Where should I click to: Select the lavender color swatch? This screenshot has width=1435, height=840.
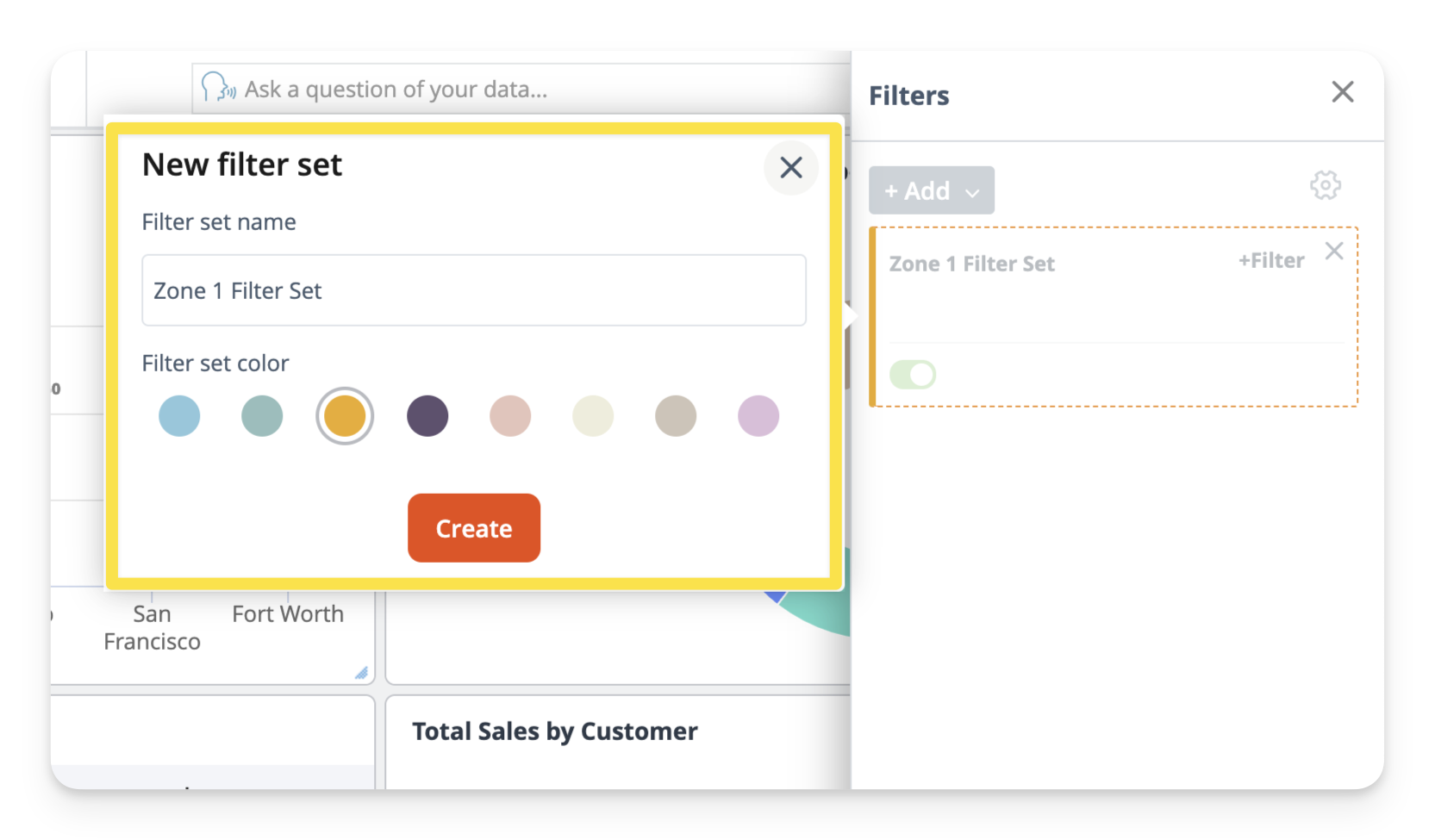point(758,416)
